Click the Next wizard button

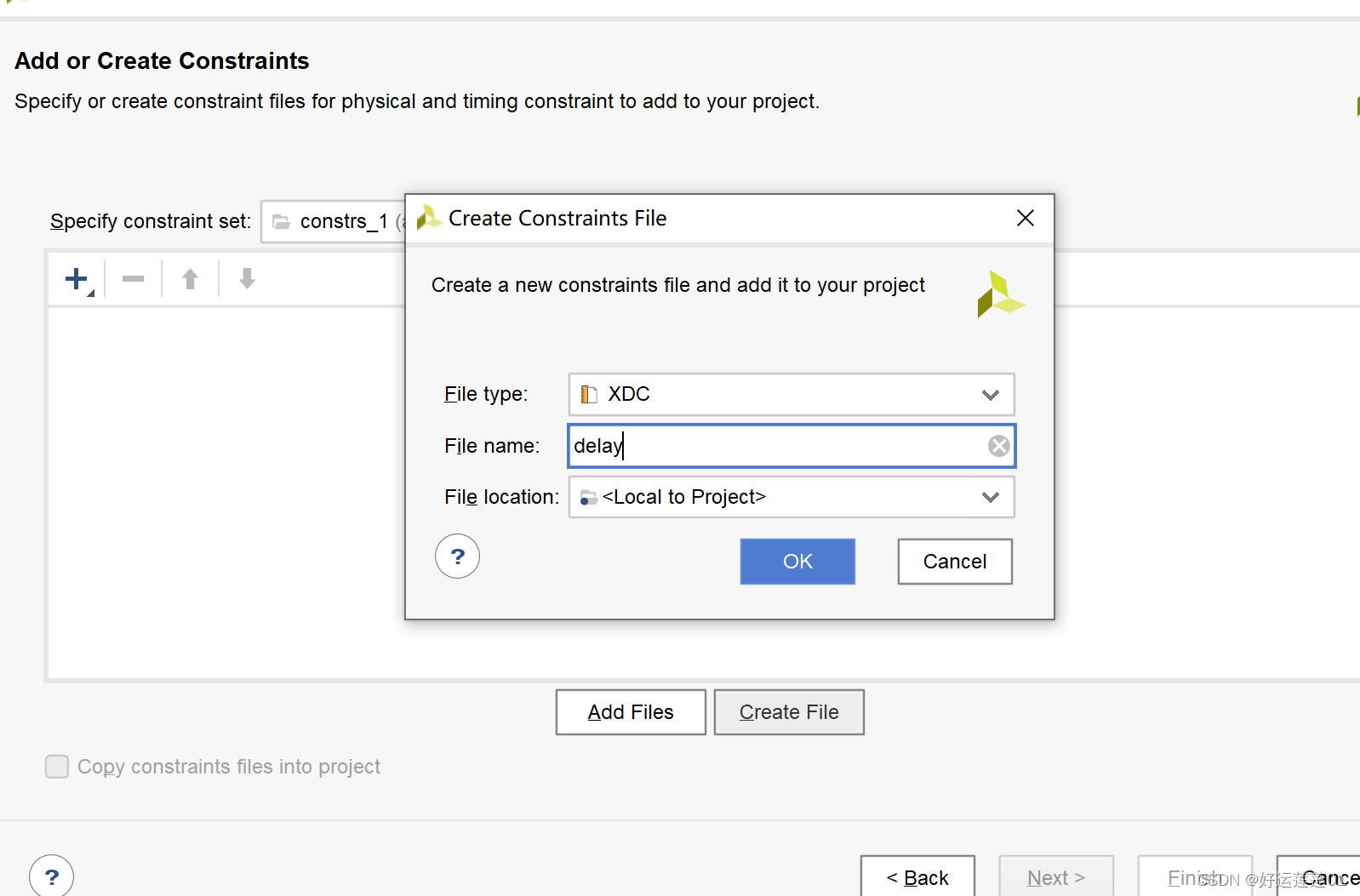(1056, 877)
